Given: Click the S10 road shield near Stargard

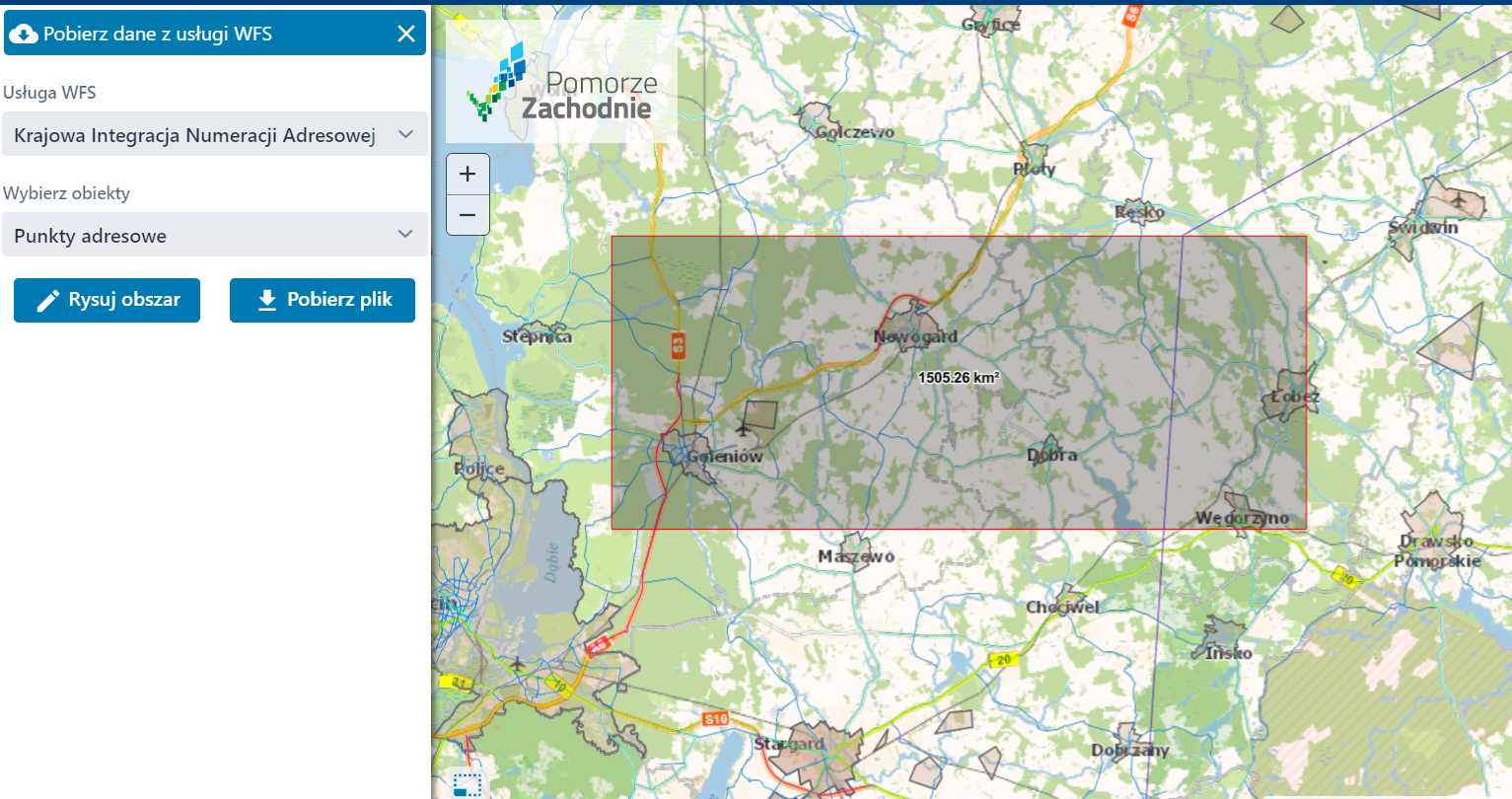Looking at the screenshot, I should click(715, 719).
